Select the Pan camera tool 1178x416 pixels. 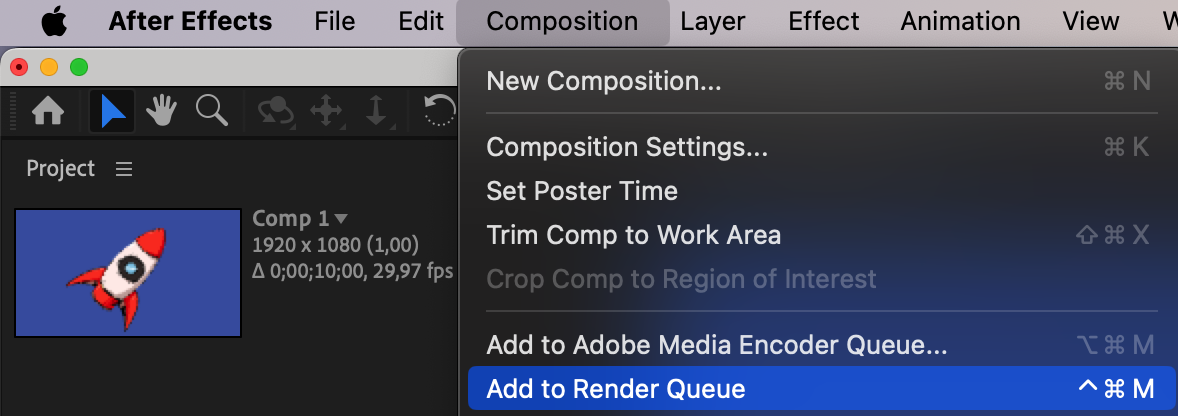[326, 111]
